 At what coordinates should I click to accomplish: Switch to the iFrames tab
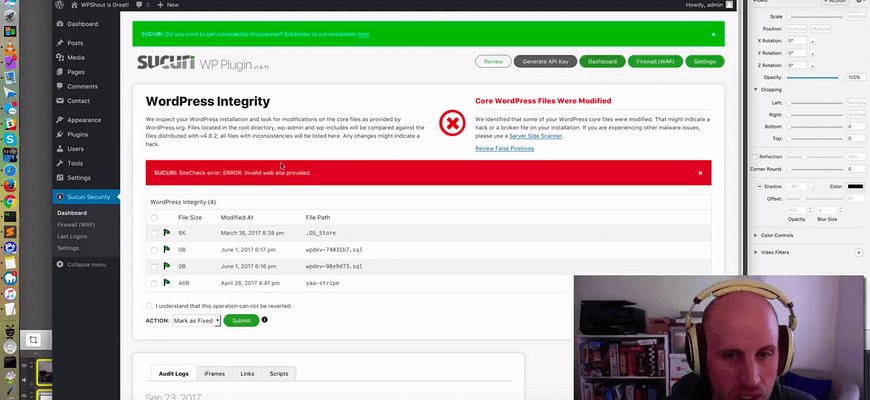point(214,374)
